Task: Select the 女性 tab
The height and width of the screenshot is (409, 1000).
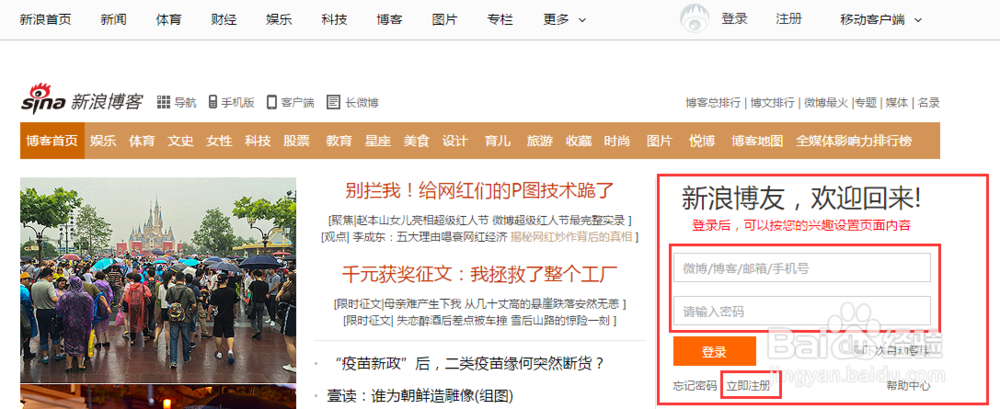Action: 219,140
